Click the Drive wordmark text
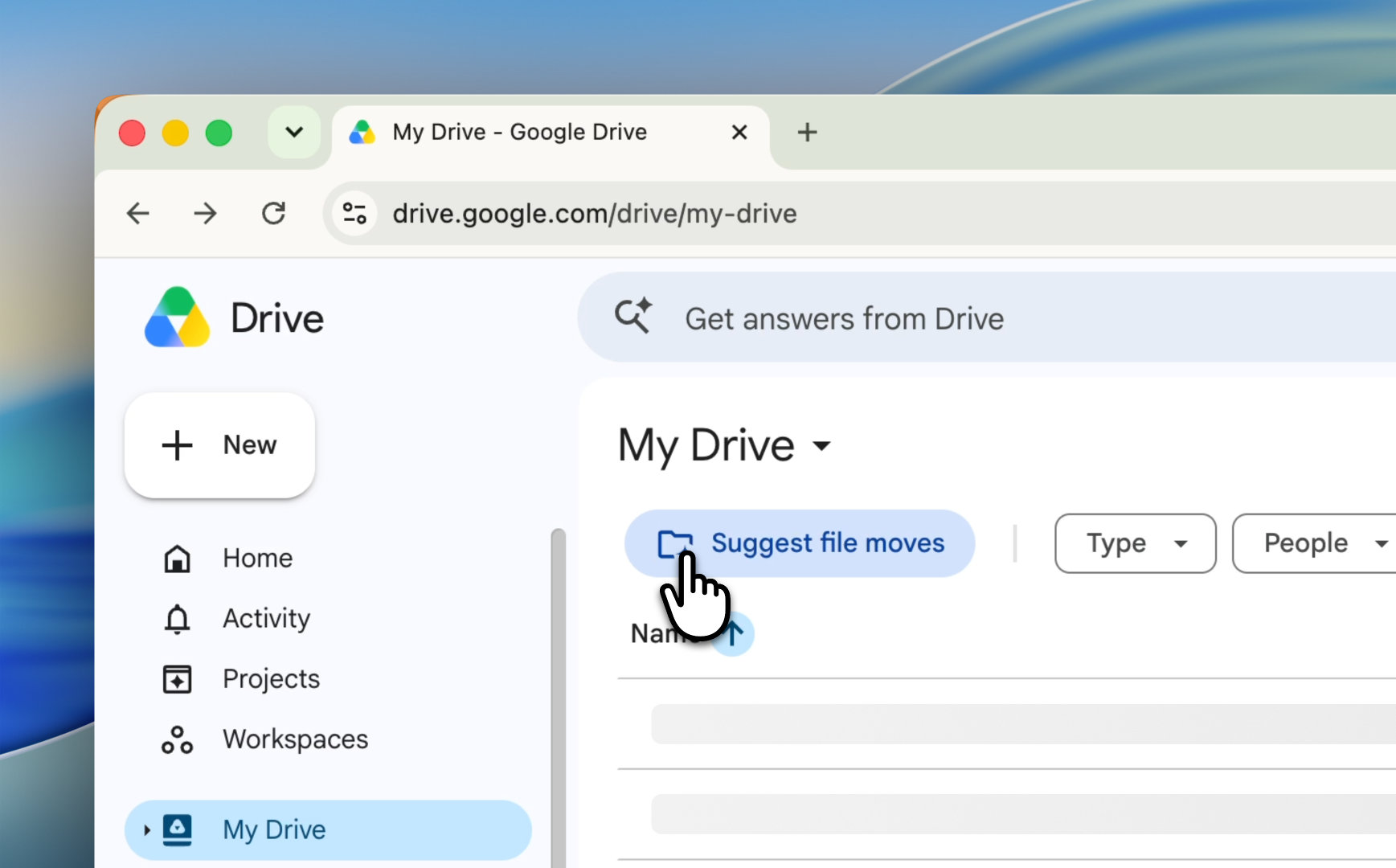 coord(277,318)
